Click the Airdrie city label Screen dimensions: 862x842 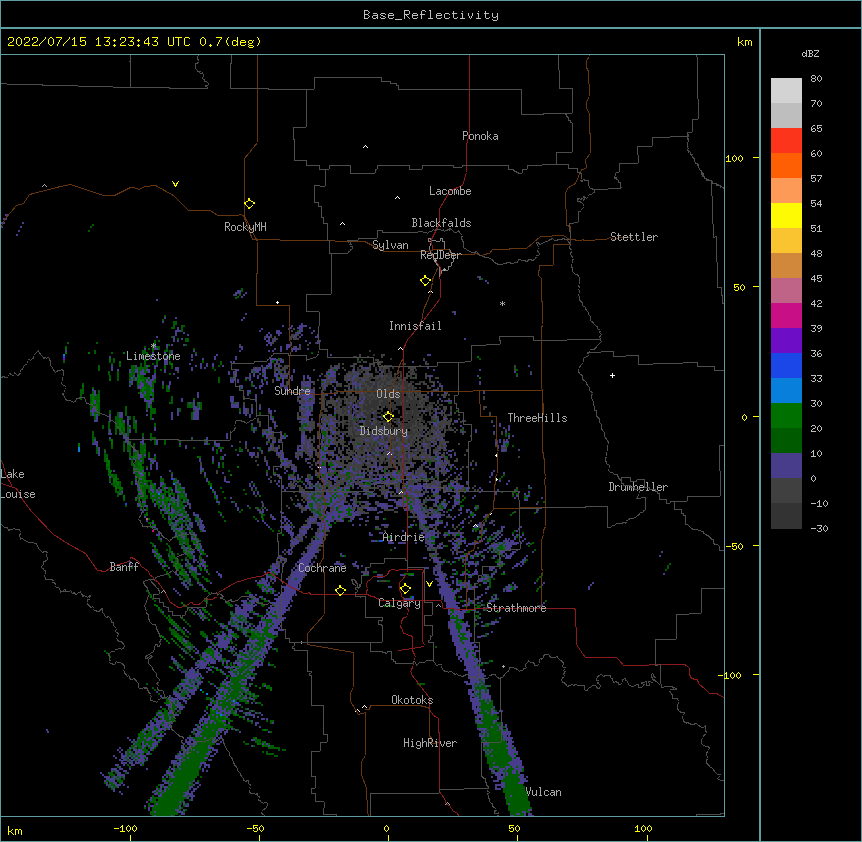click(404, 537)
